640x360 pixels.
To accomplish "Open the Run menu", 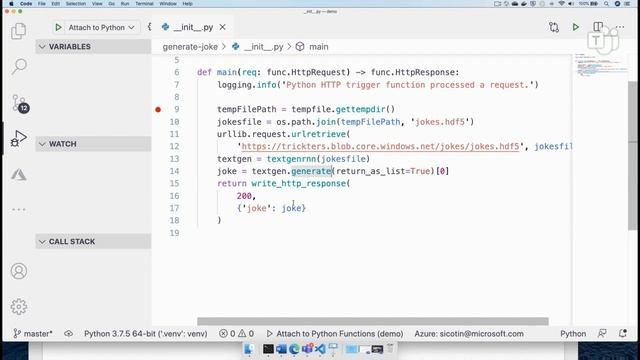I will [x=125, y=4].
